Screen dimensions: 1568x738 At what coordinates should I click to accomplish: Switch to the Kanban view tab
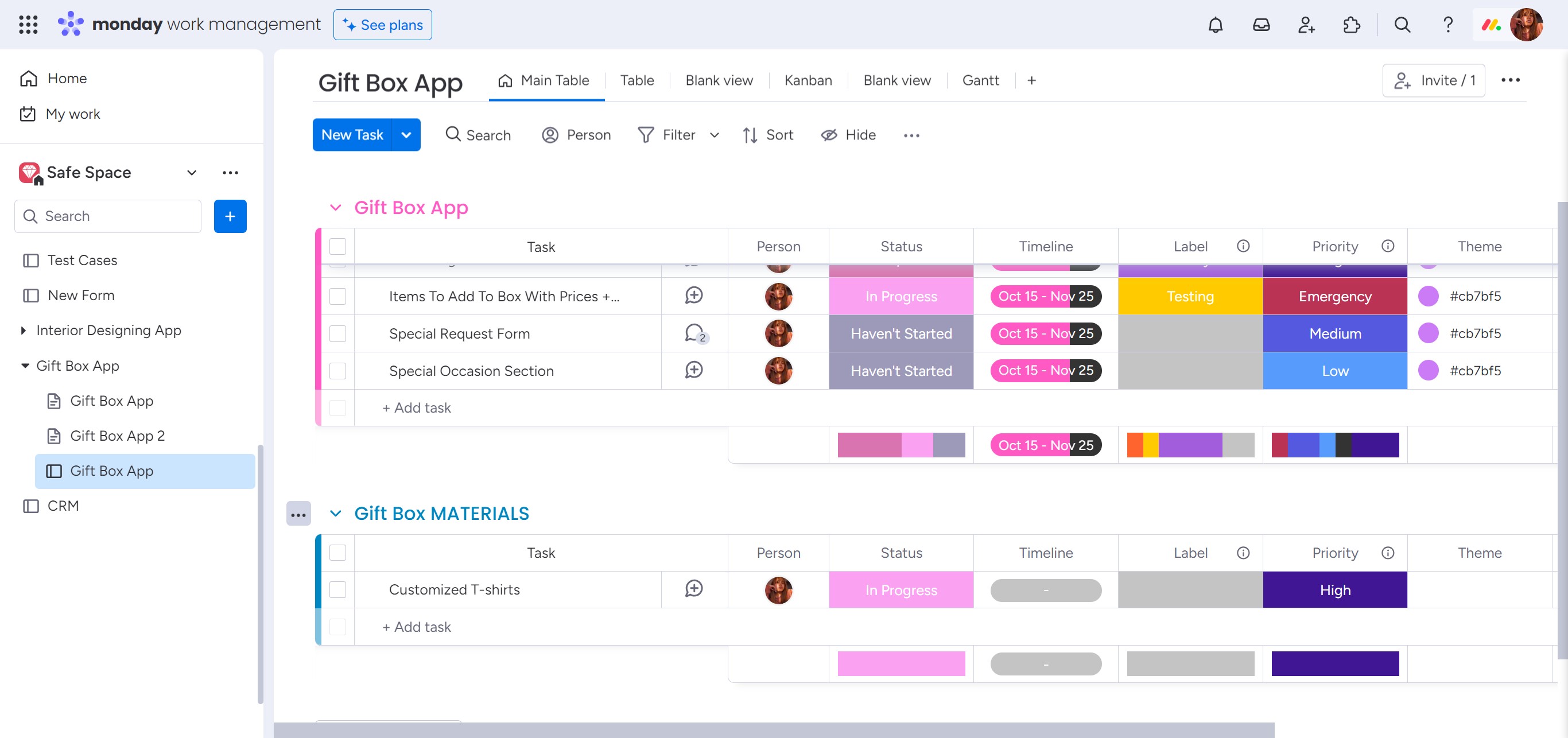(x=808, y=80)
